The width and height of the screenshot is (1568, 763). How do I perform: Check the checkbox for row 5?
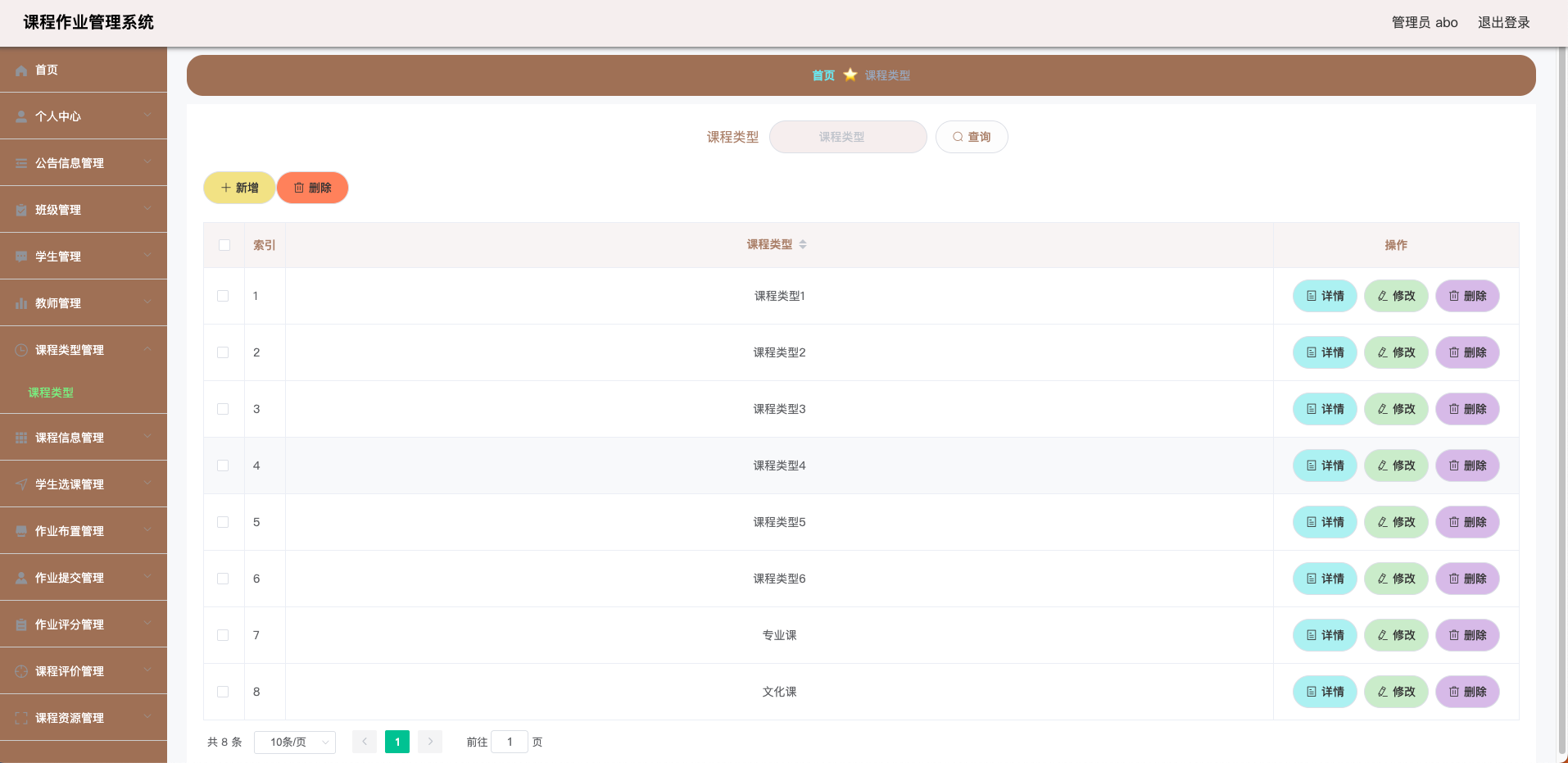click(223, 522)
